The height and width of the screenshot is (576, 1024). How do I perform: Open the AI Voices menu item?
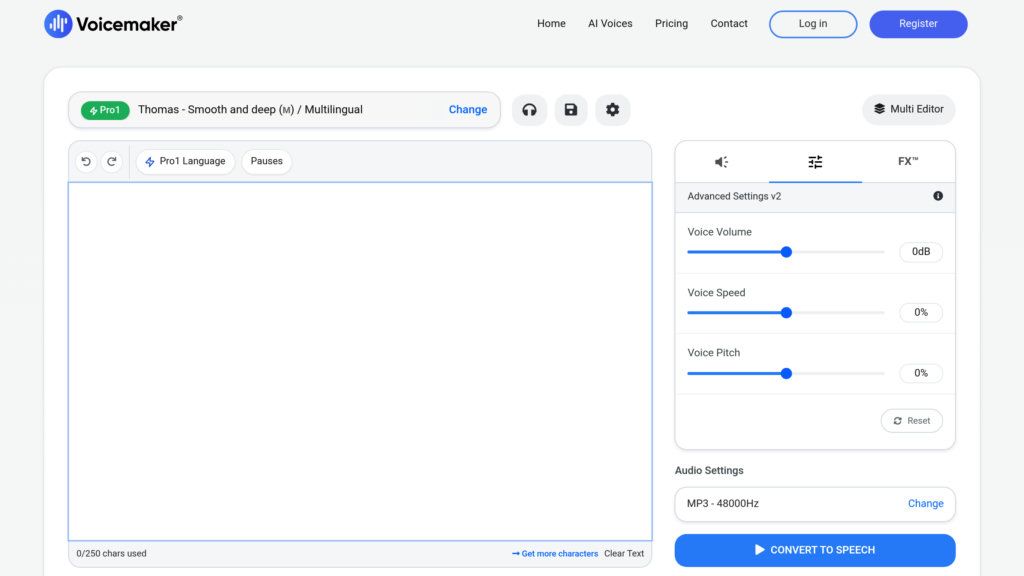point(610,23)
